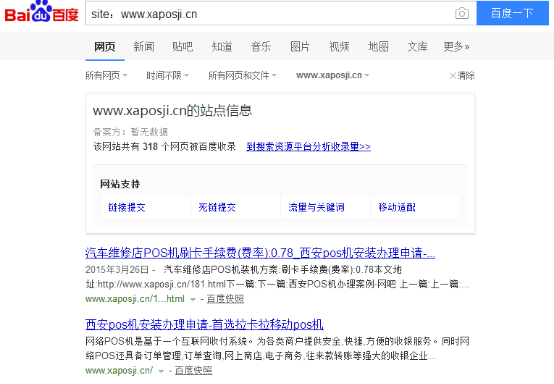Viewport: 554px width, 384px height.
Task: Open the Baidu logo homepage
Action: point(41,12)
